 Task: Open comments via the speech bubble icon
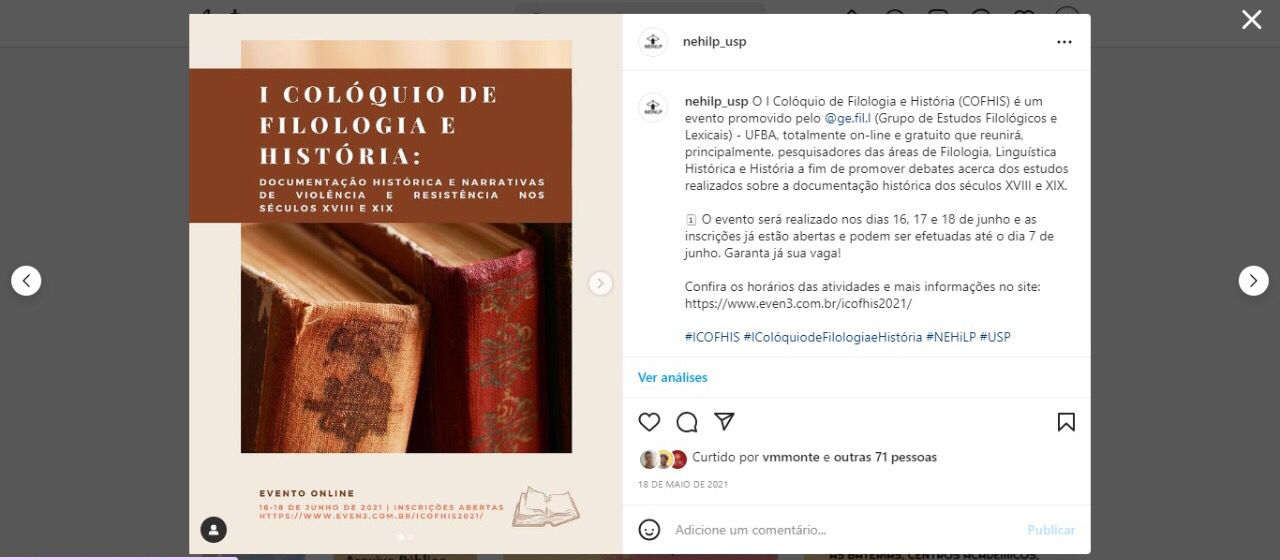tap(687, 422)
